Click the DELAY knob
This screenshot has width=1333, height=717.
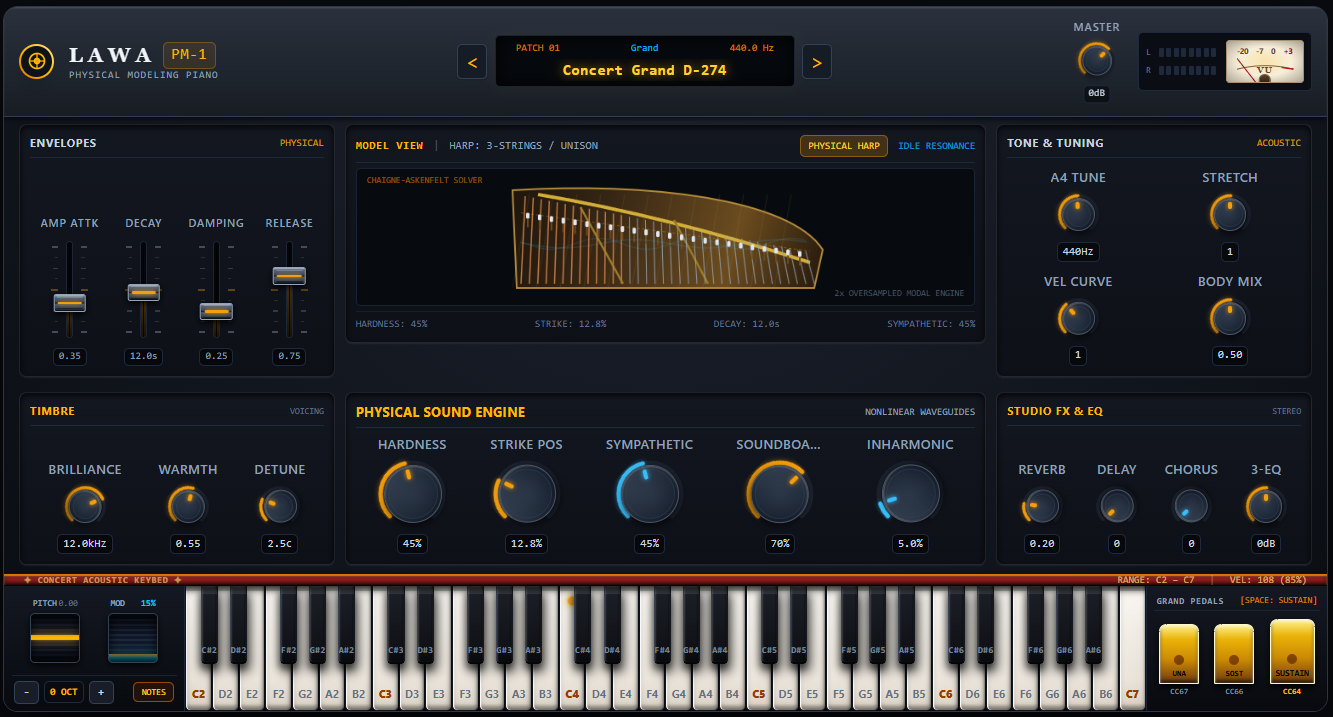click(1116, 506)
